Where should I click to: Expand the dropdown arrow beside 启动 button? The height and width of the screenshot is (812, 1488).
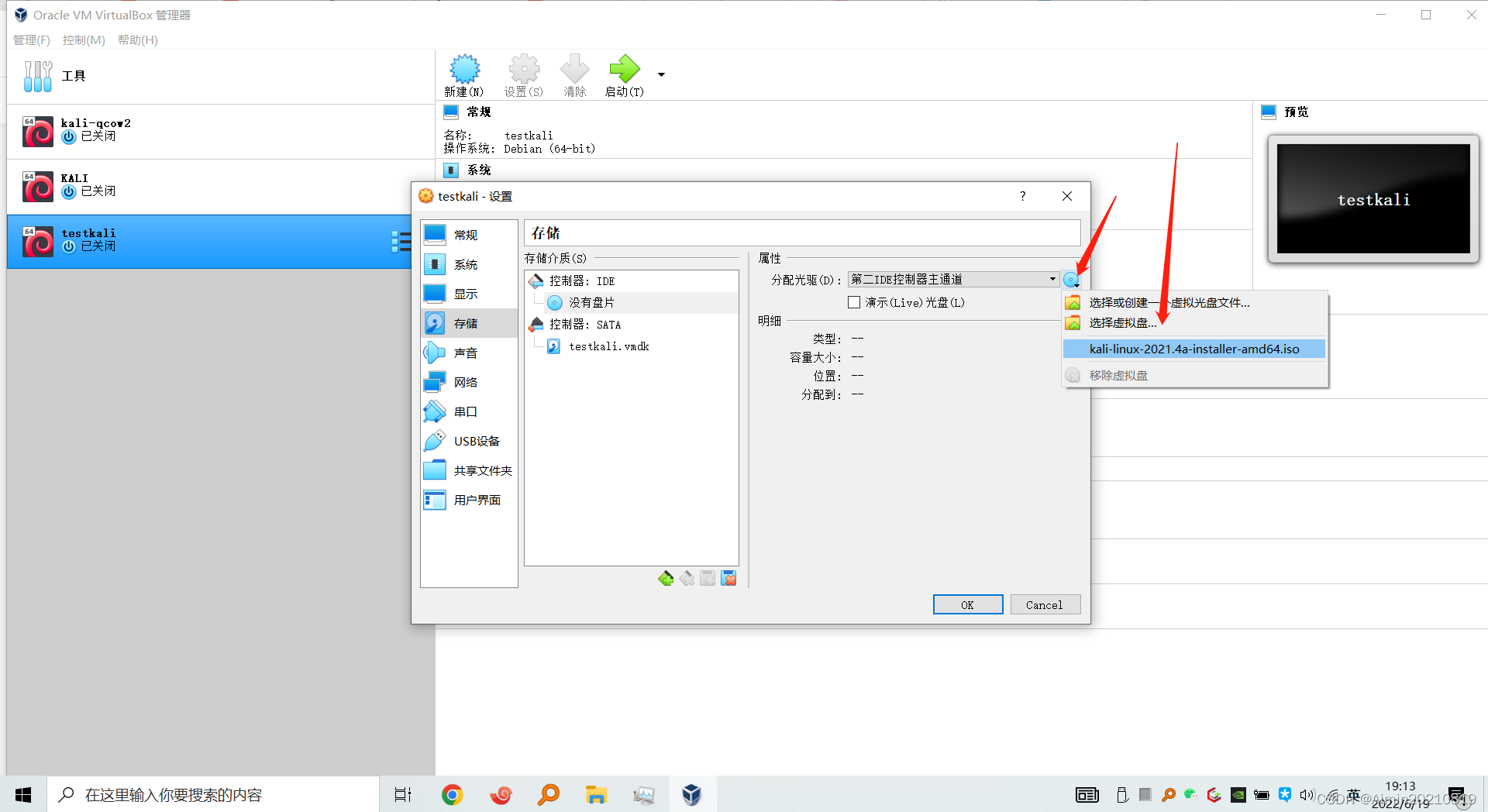coord(661,74)
